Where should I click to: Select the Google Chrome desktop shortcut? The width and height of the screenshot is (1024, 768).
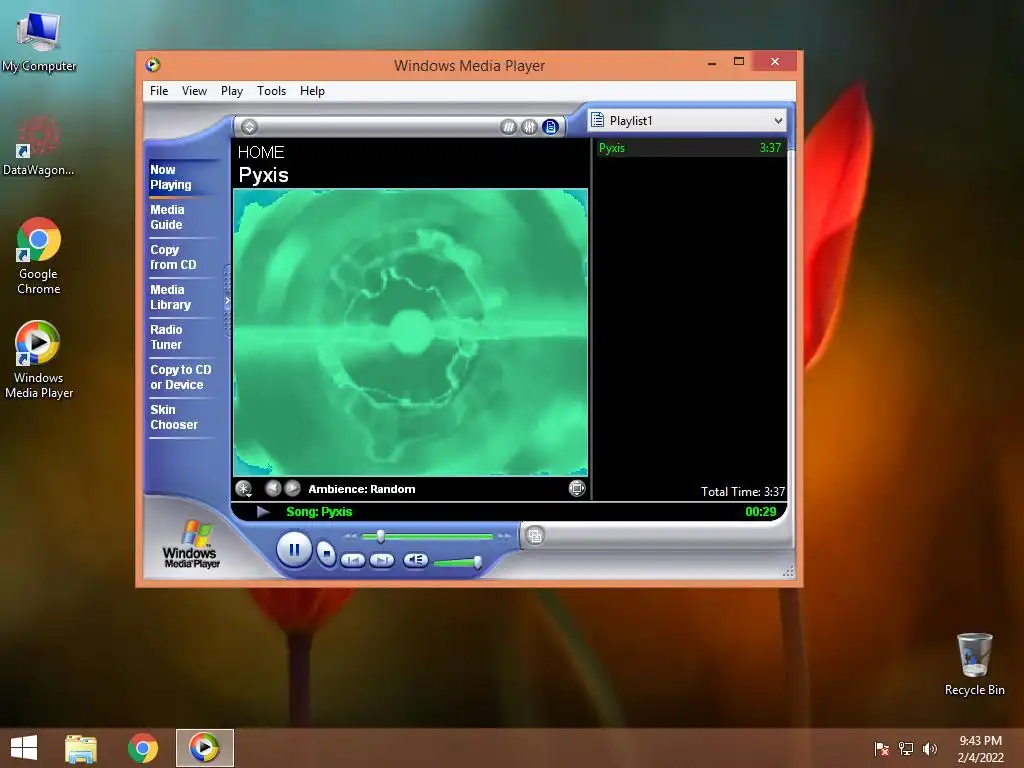click(x=39, y=256)
